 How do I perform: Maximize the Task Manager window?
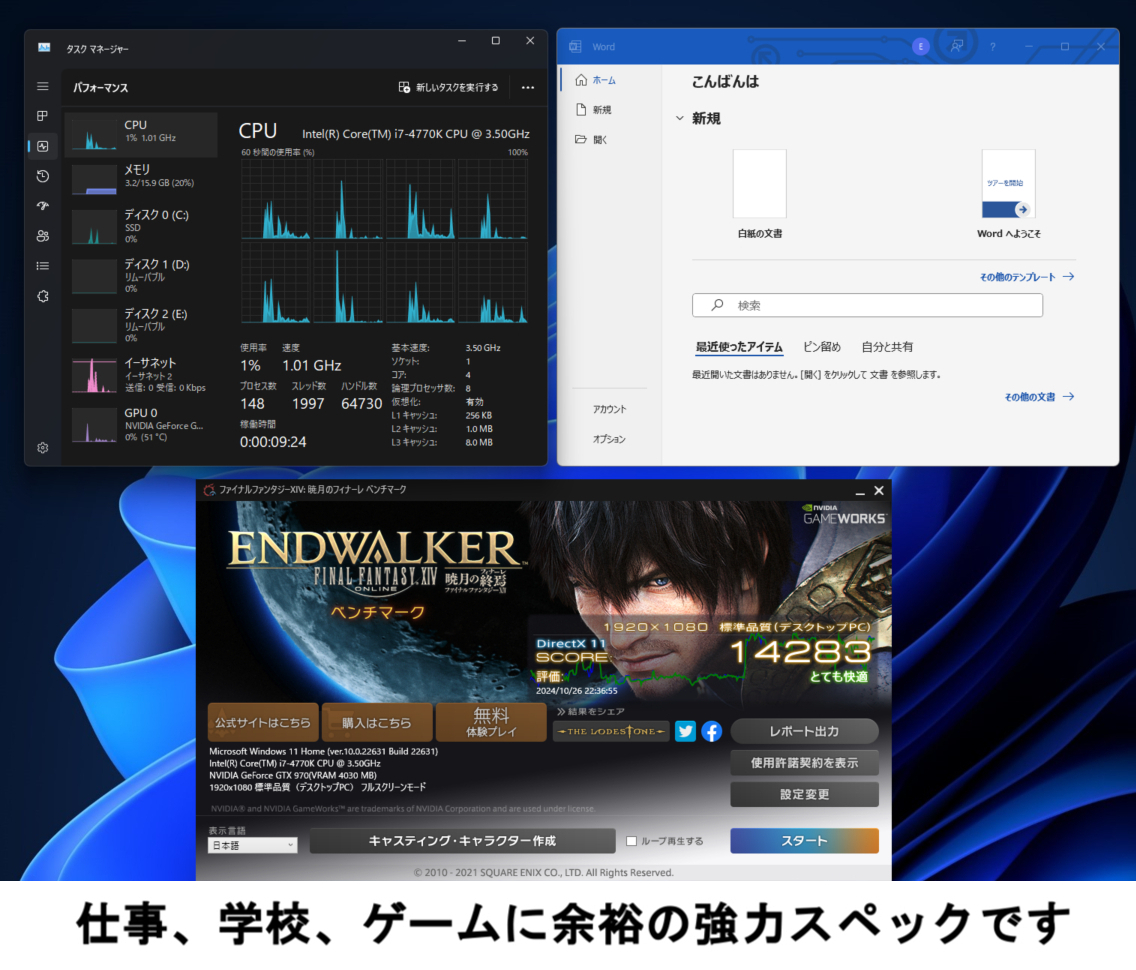(496, 41)
